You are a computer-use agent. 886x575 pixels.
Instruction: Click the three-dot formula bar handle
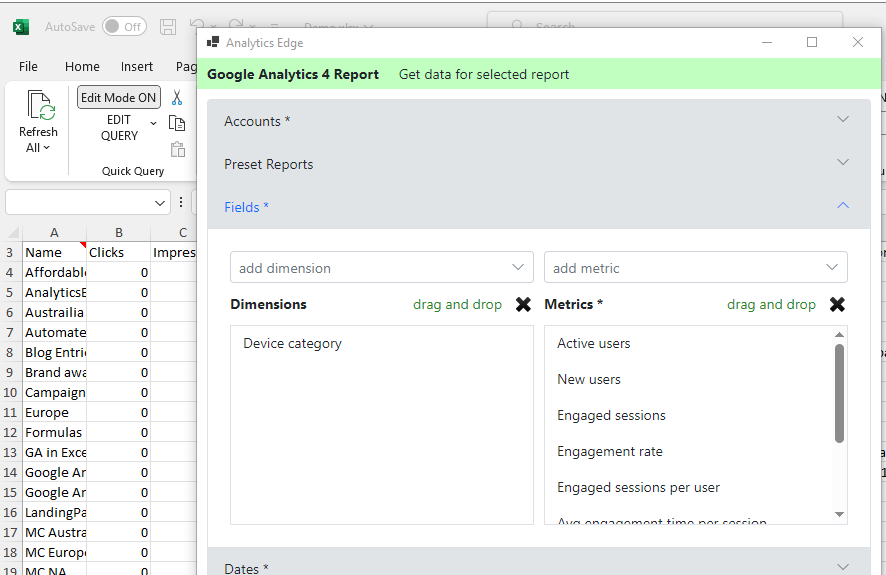click(181, 202)
